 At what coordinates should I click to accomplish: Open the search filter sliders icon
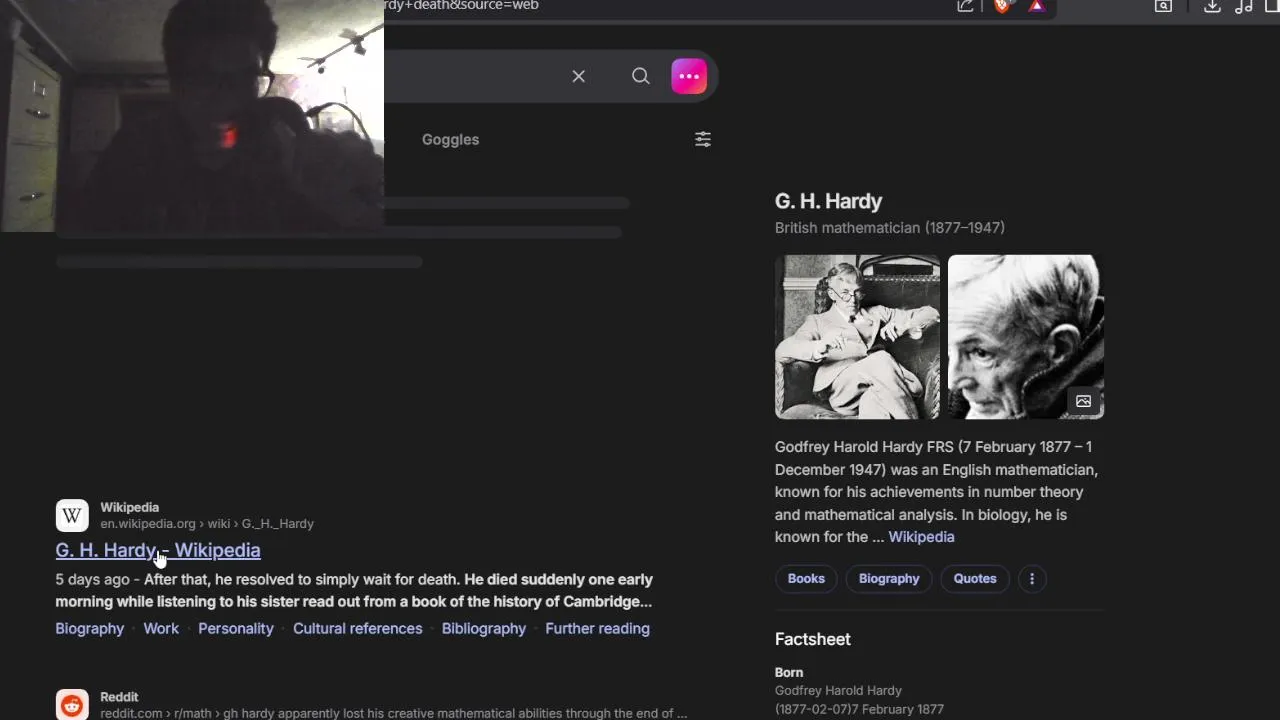[703, 139]
